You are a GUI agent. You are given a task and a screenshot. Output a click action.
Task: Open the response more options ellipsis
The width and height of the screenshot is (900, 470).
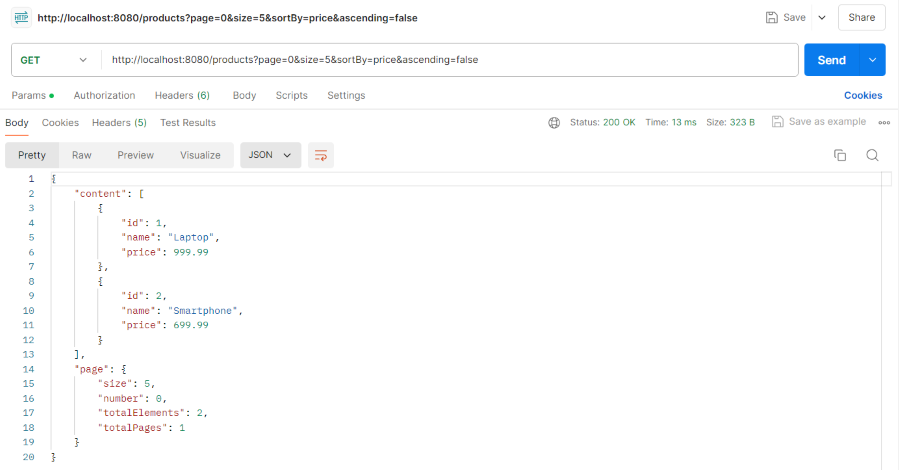884,122
